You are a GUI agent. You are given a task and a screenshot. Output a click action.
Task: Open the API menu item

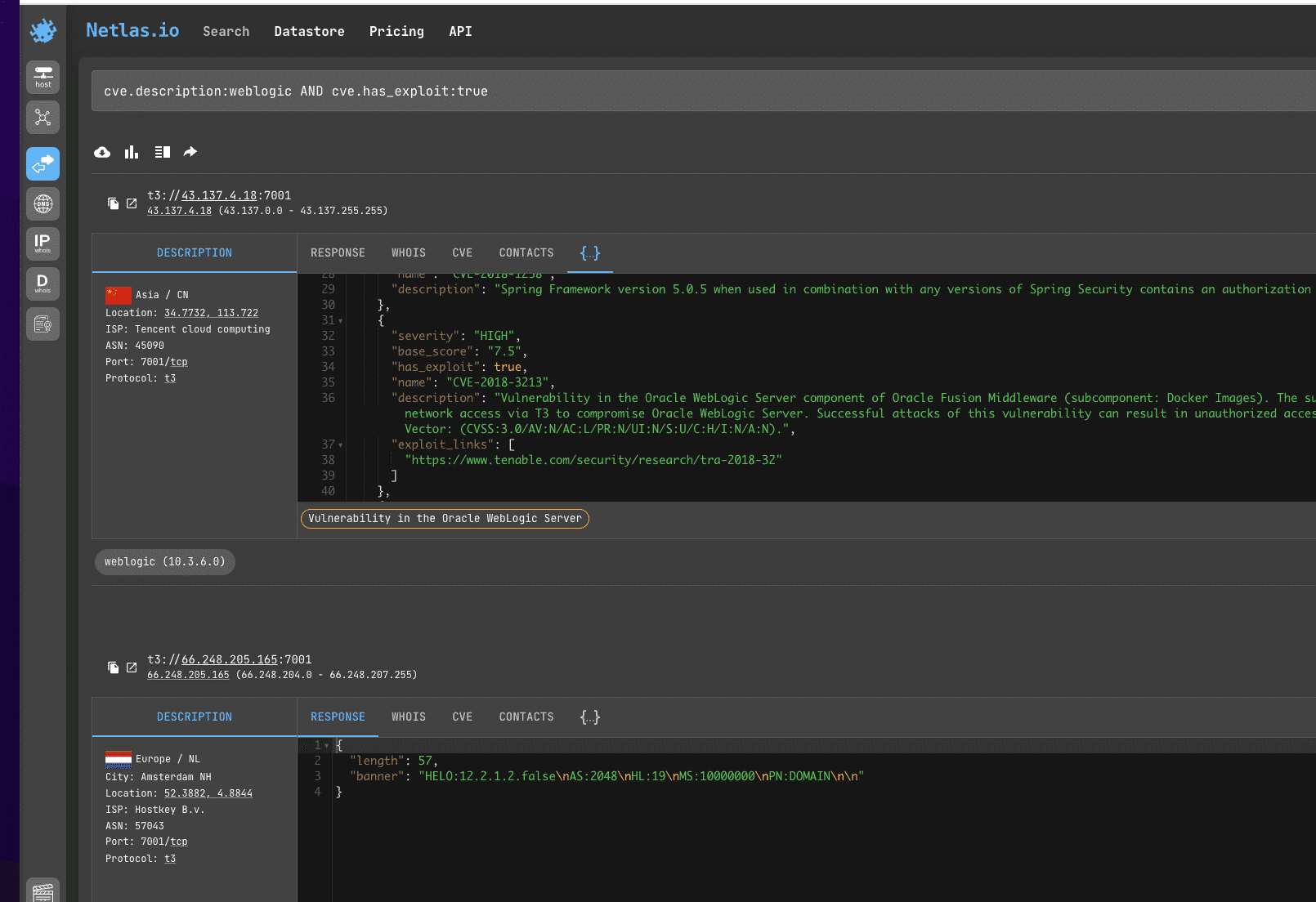[460, 31]
